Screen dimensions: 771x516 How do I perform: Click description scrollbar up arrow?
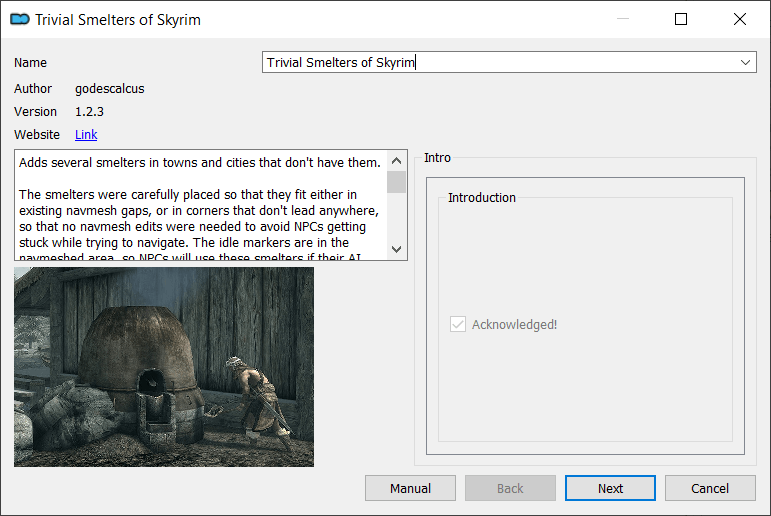(x=396, y=161)
